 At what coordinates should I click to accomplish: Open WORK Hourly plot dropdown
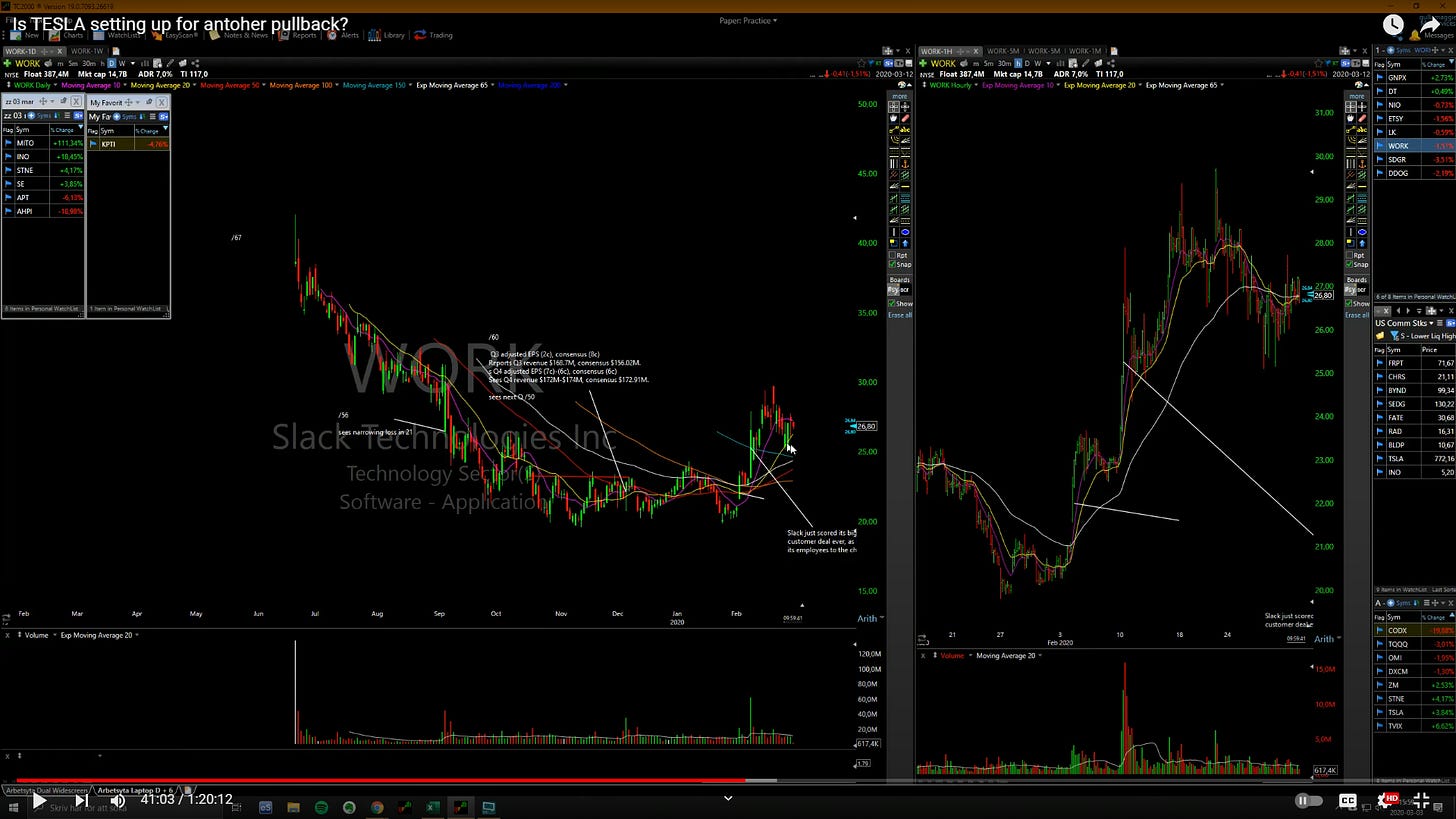(976, 85)
